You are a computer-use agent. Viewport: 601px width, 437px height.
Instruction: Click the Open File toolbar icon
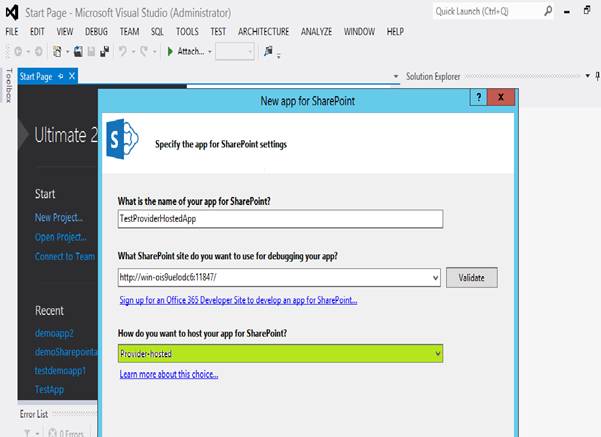[78, 51]
